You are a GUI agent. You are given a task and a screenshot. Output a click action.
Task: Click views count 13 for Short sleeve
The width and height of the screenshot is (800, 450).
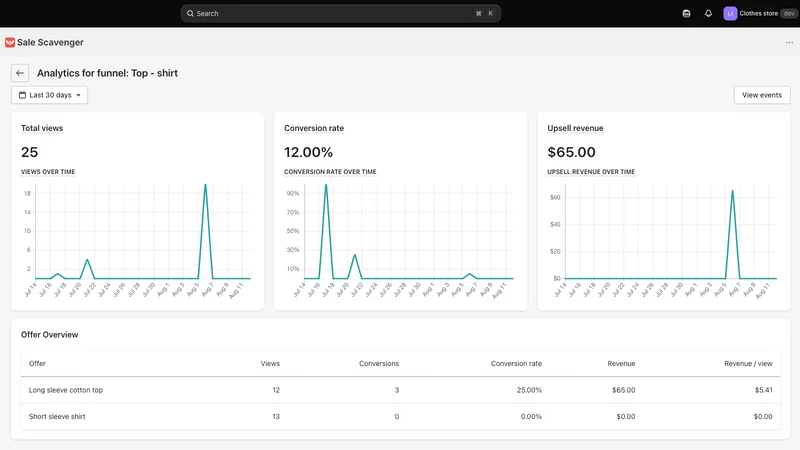(x=276, y=416)
